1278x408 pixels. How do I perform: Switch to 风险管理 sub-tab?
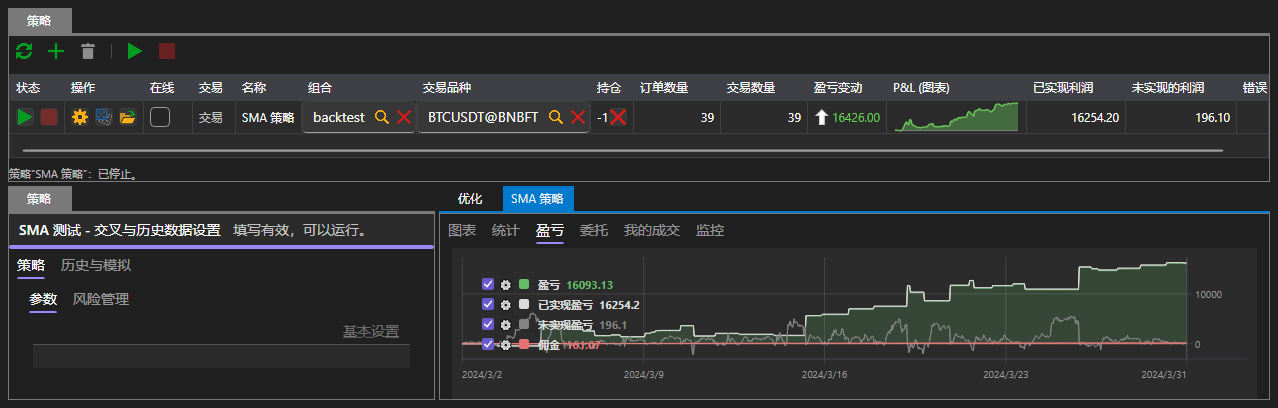pyautogui.click(x=101, y=299)
